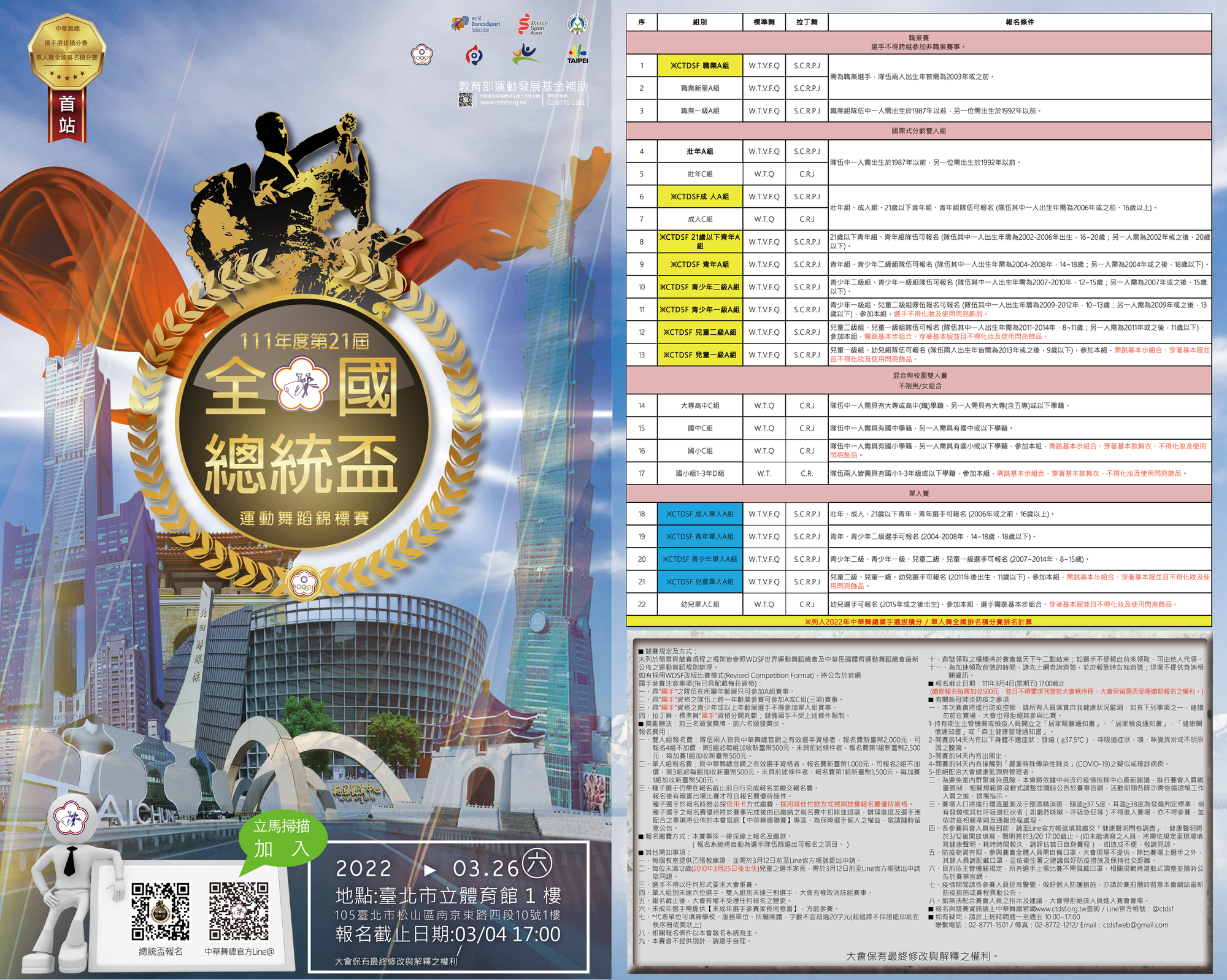Viewport: 1227px width, 980px height.
Task: Click the ※CTDSF 兒童二級A組 cell
Action: click(700, 332)
